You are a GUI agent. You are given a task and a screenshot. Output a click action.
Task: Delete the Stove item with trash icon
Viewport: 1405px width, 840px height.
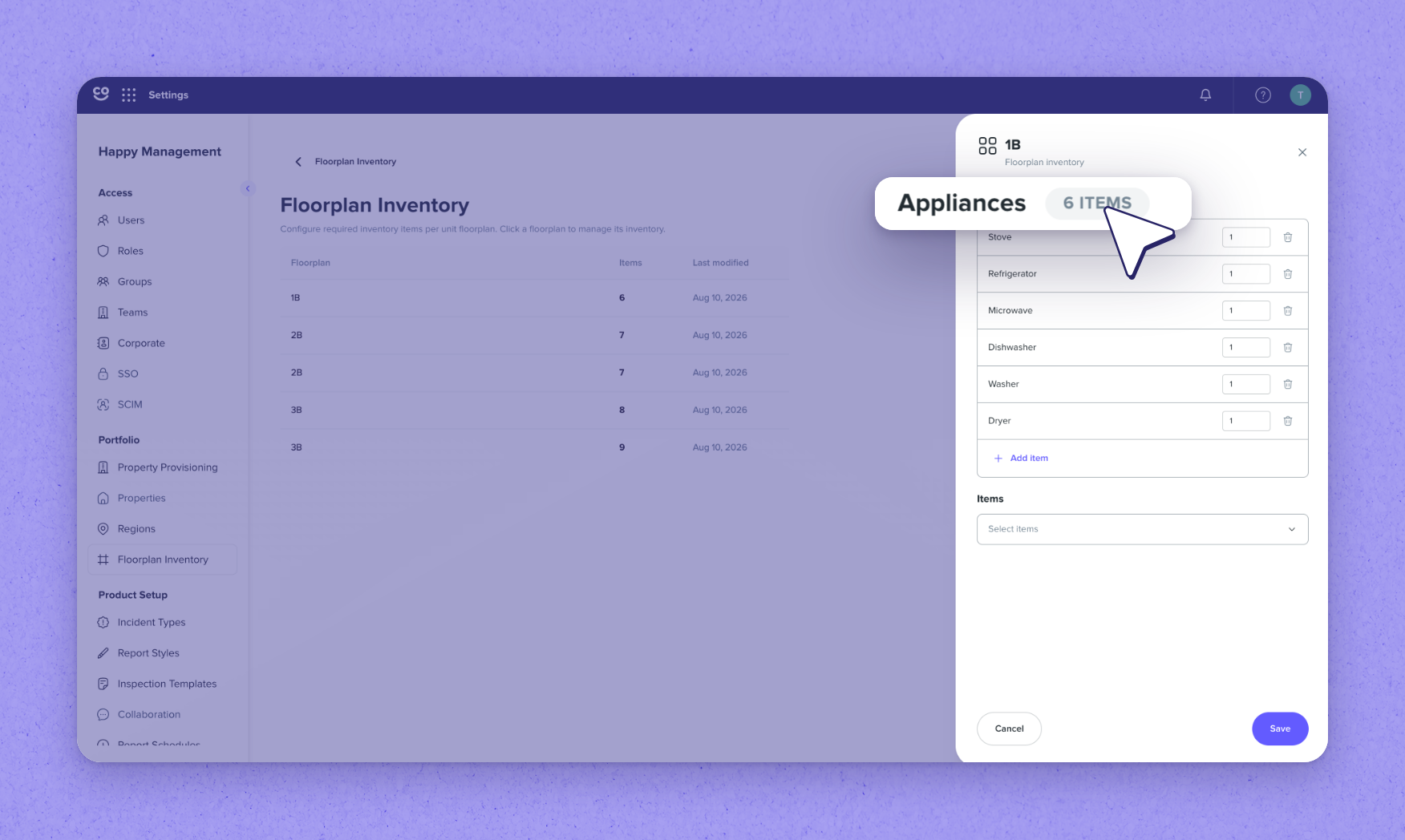click(x=1288, y=237)
